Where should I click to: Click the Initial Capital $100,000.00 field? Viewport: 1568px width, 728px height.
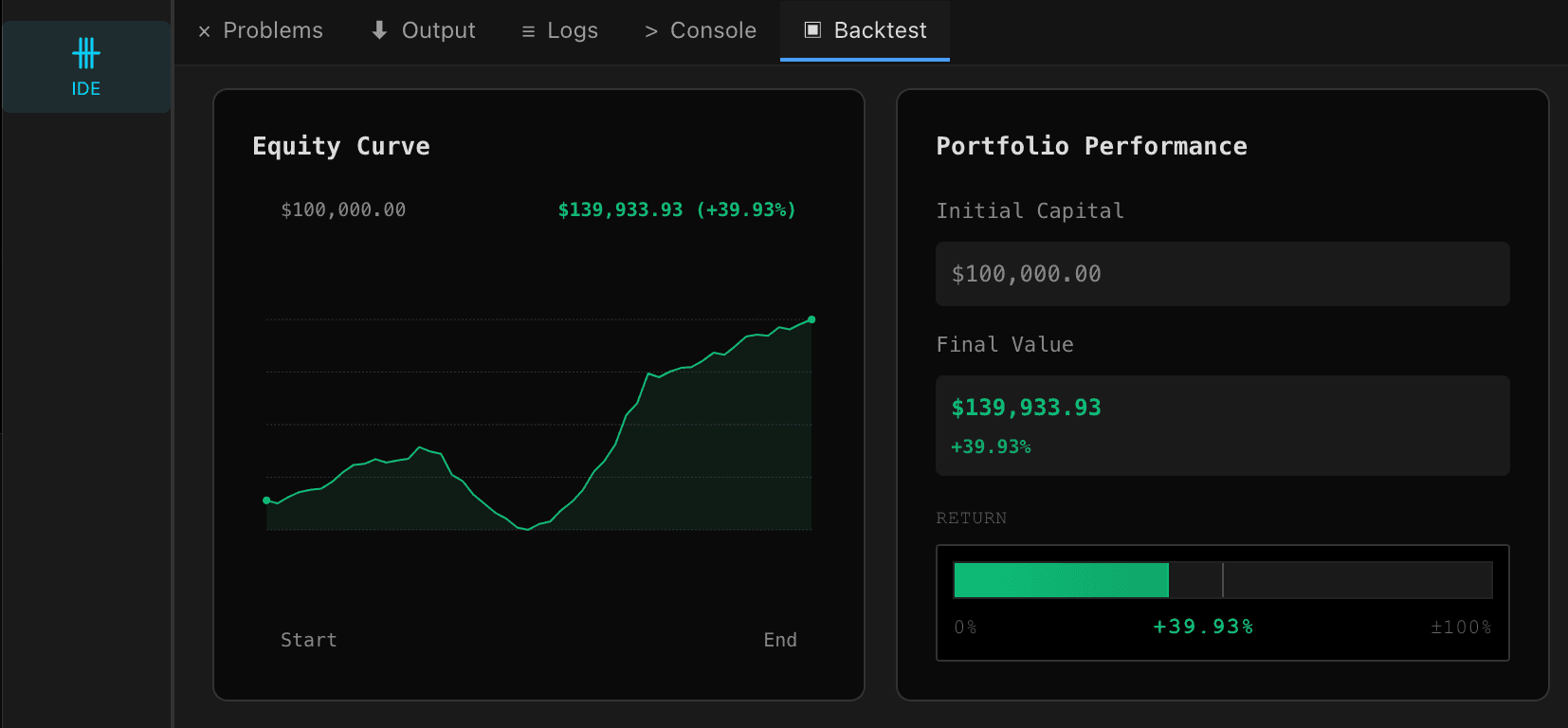click(1223, 274)
